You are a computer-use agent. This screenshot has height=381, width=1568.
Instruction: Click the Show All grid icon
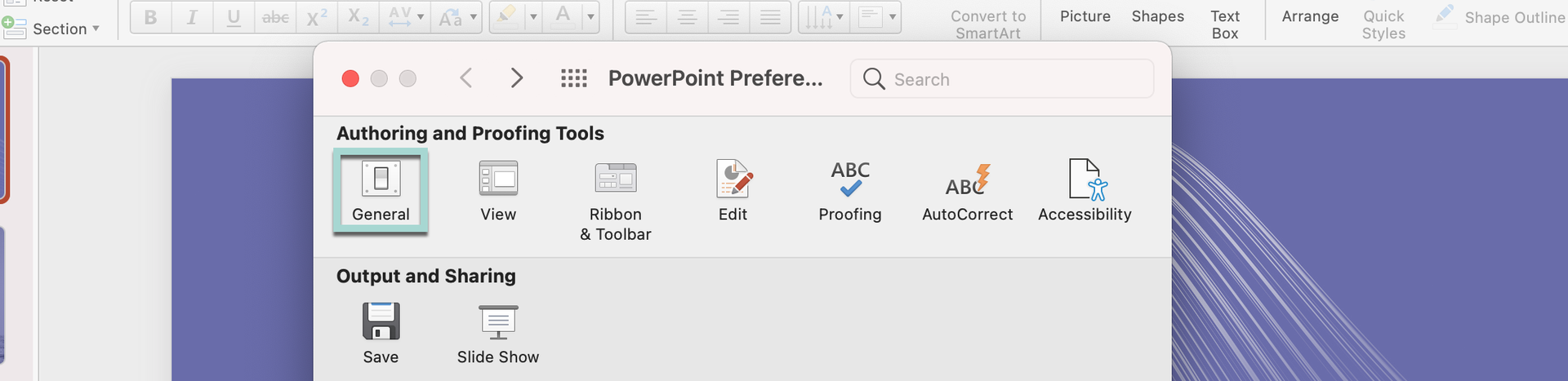(x=574, y=78)
